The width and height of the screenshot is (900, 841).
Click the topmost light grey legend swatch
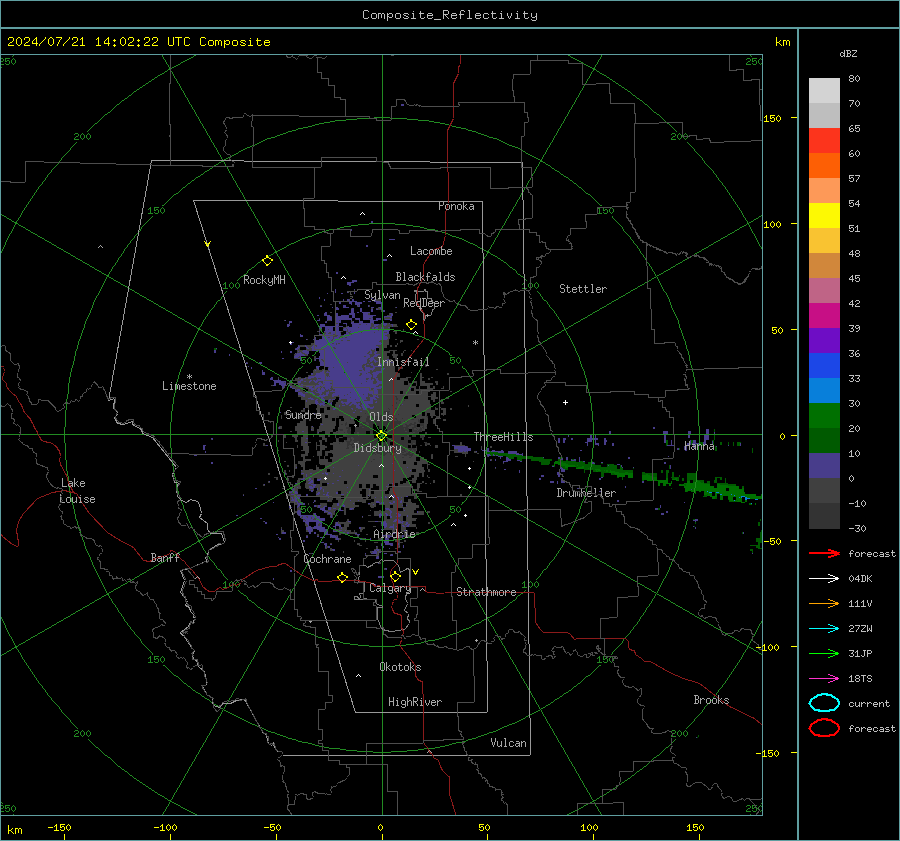click(x=824, y=91)
